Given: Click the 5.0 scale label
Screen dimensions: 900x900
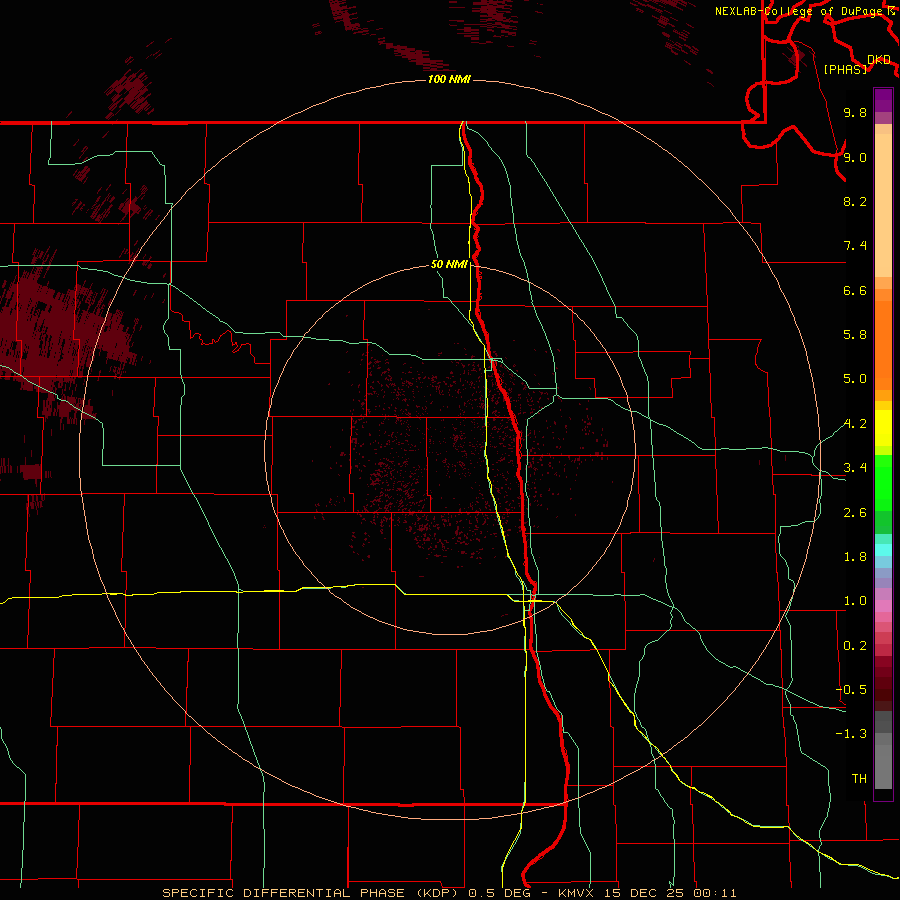Looking at the screenshot, I should 855,379.
